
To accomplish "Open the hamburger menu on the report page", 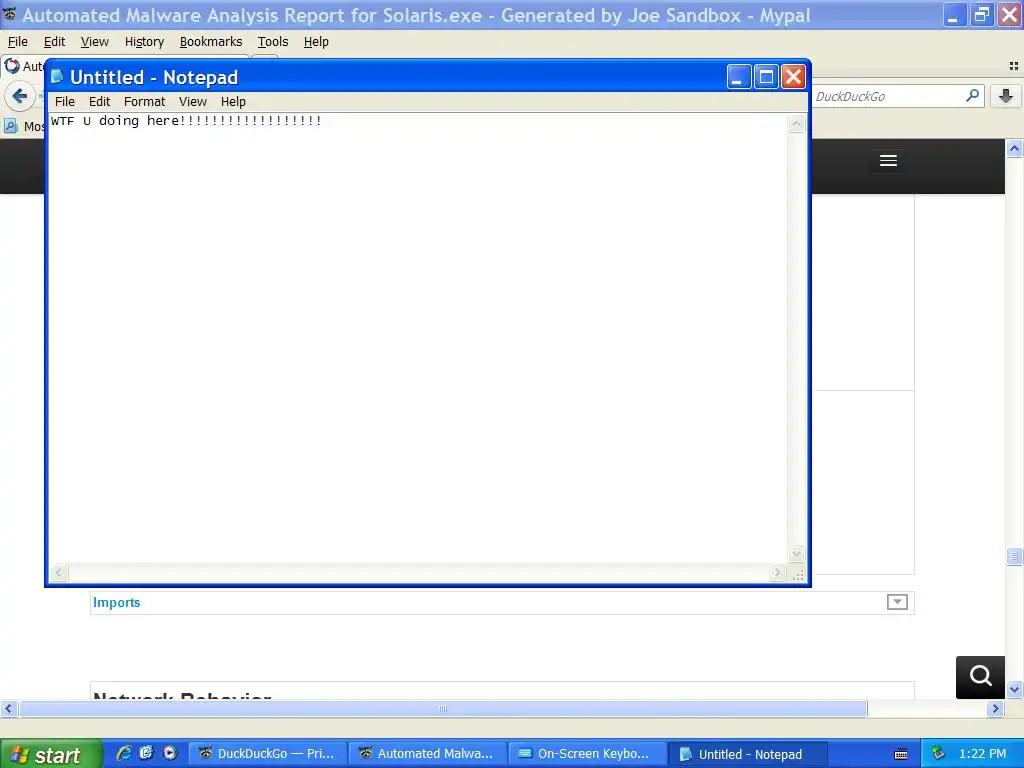I will click(888, 161).
